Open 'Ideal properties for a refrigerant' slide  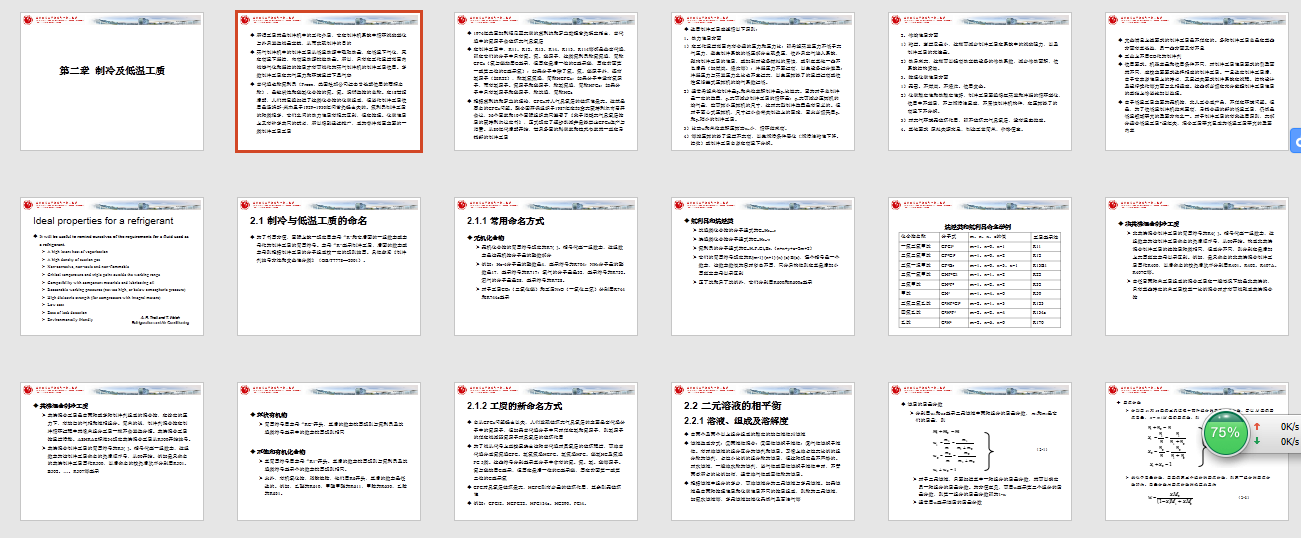[x=111, y=267]
